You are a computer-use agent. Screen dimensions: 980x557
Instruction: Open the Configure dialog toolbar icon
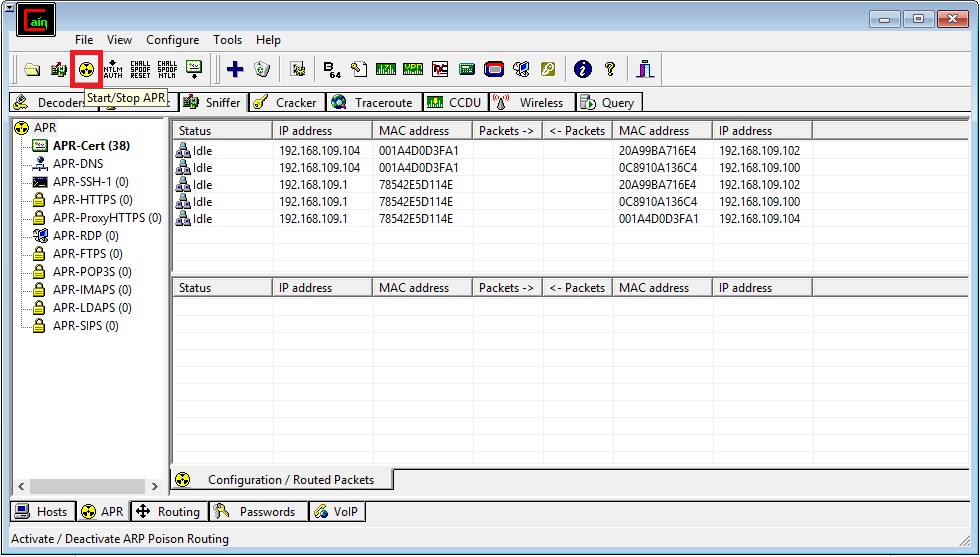point(298,69)
